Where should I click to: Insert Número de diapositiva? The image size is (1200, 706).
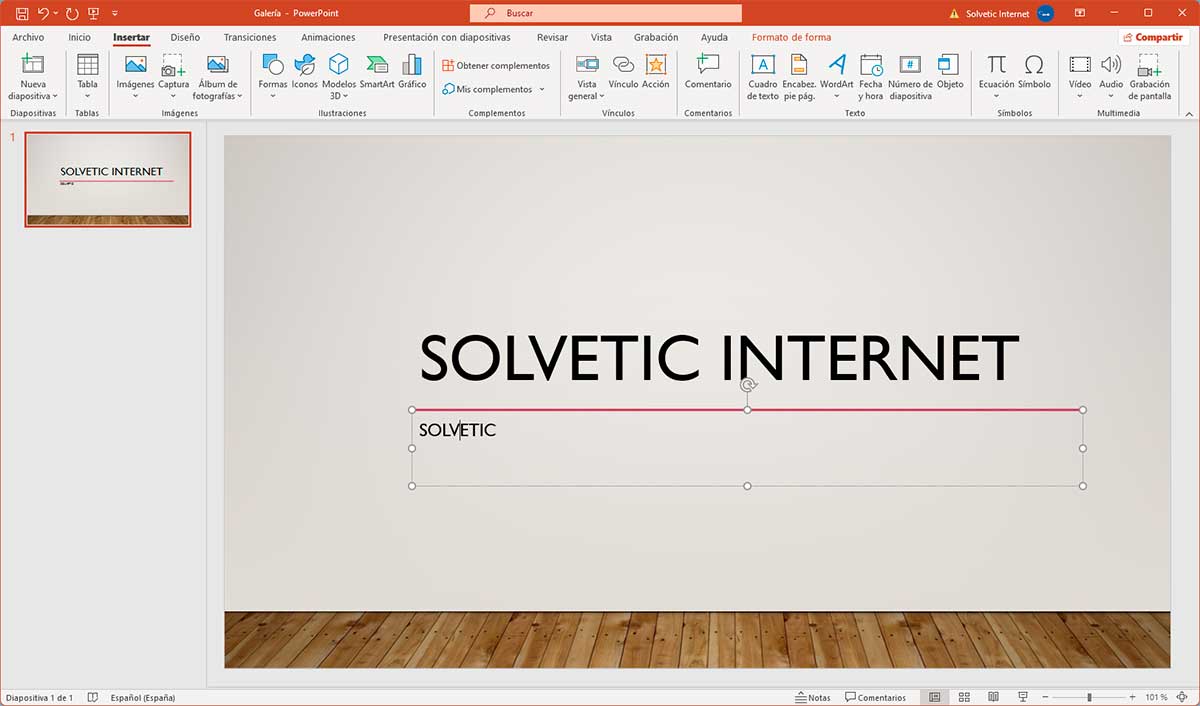click(910, 77)
